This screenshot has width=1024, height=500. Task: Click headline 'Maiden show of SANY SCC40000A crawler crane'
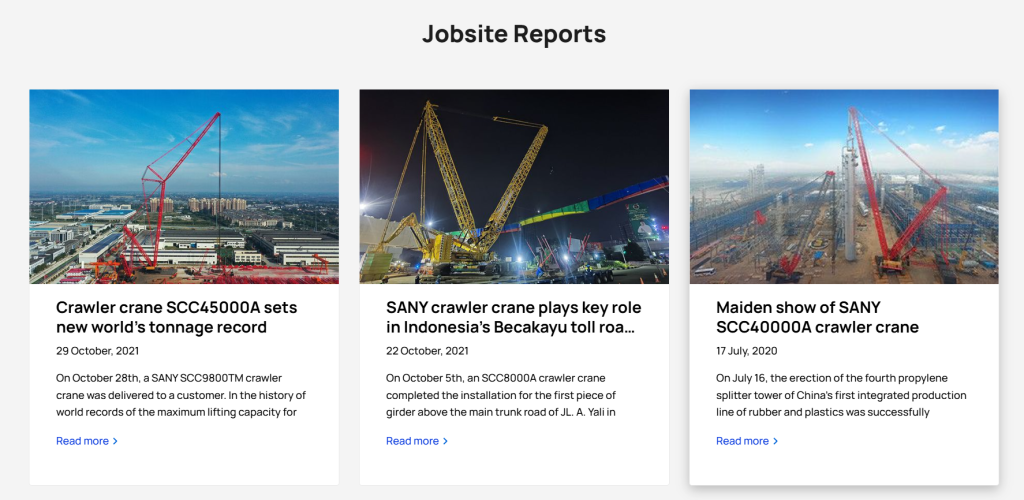click(817, 317)
